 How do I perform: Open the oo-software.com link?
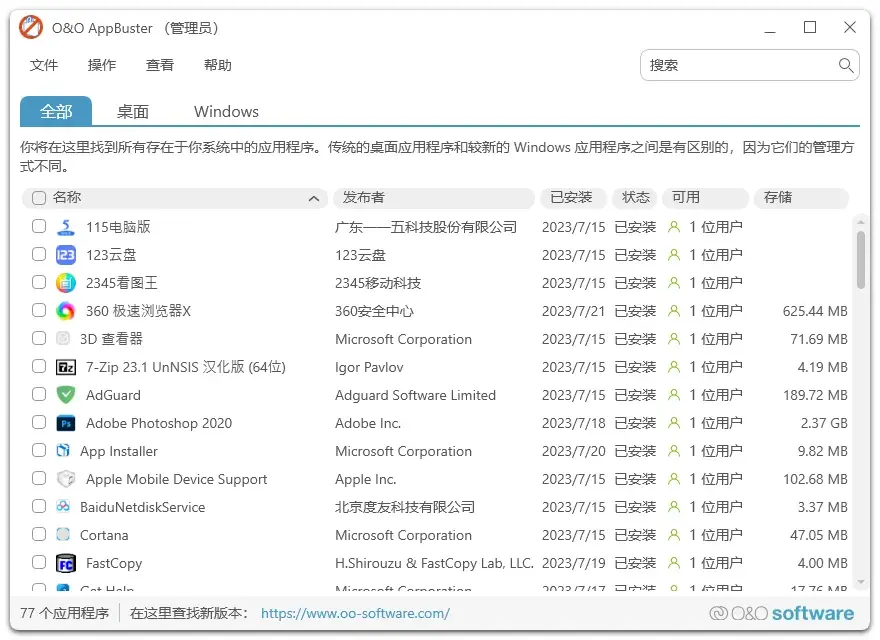pyautogui.click(x=355, y=614)
